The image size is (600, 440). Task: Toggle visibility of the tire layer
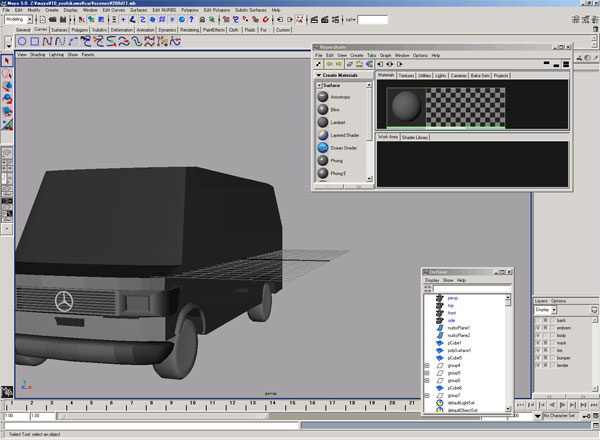coord(538,350)
